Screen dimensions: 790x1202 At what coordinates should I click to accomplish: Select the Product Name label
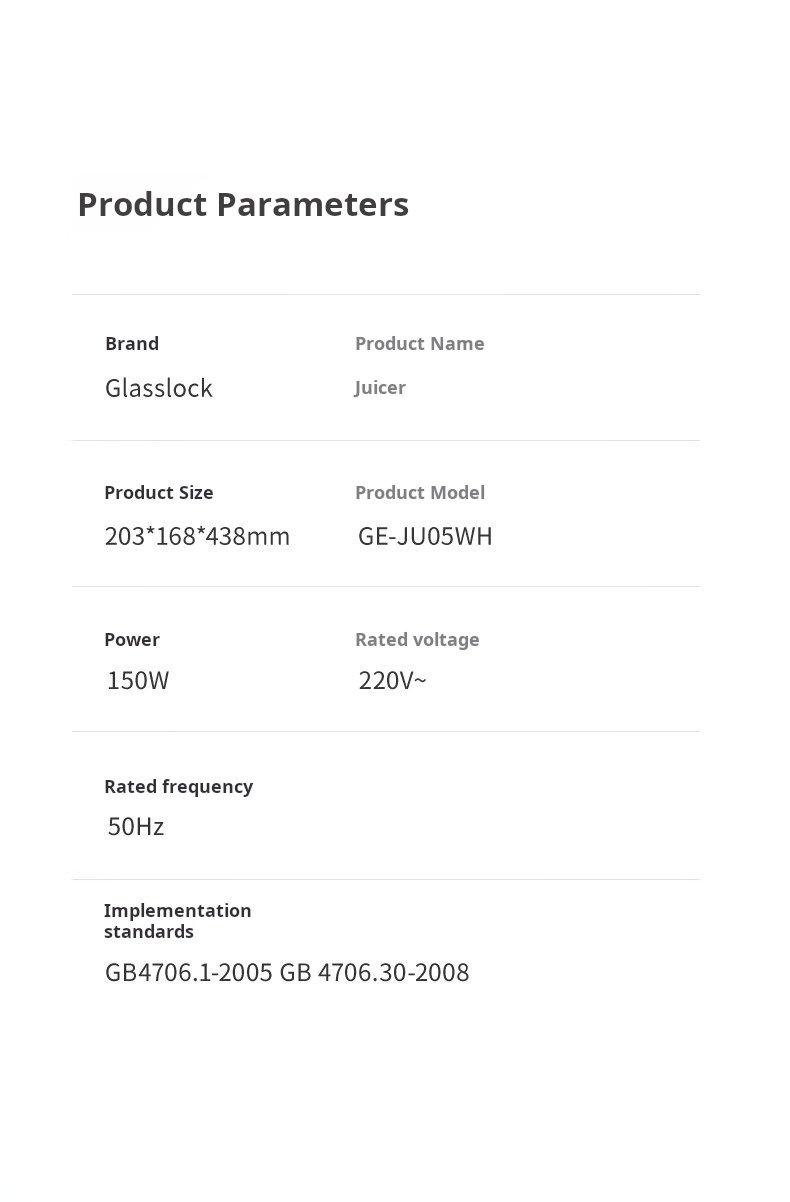pos(419,343)
